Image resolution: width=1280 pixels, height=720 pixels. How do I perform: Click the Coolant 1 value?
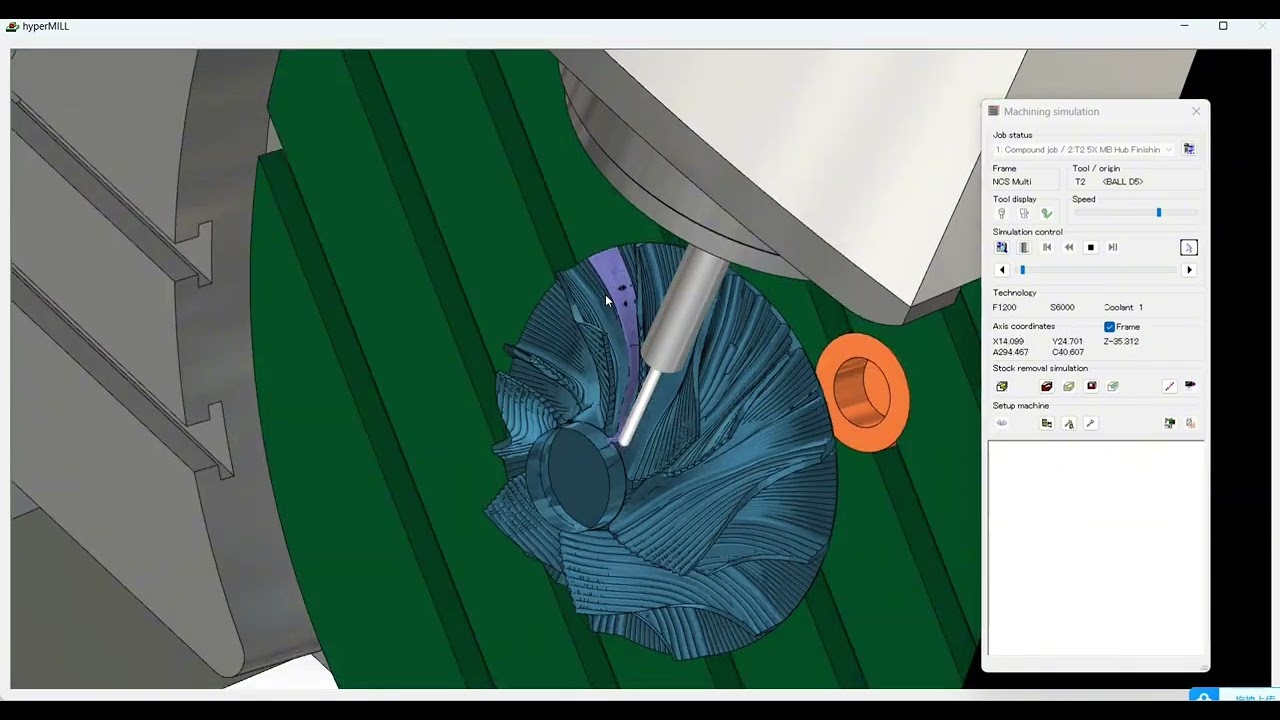click(1123, 308)
